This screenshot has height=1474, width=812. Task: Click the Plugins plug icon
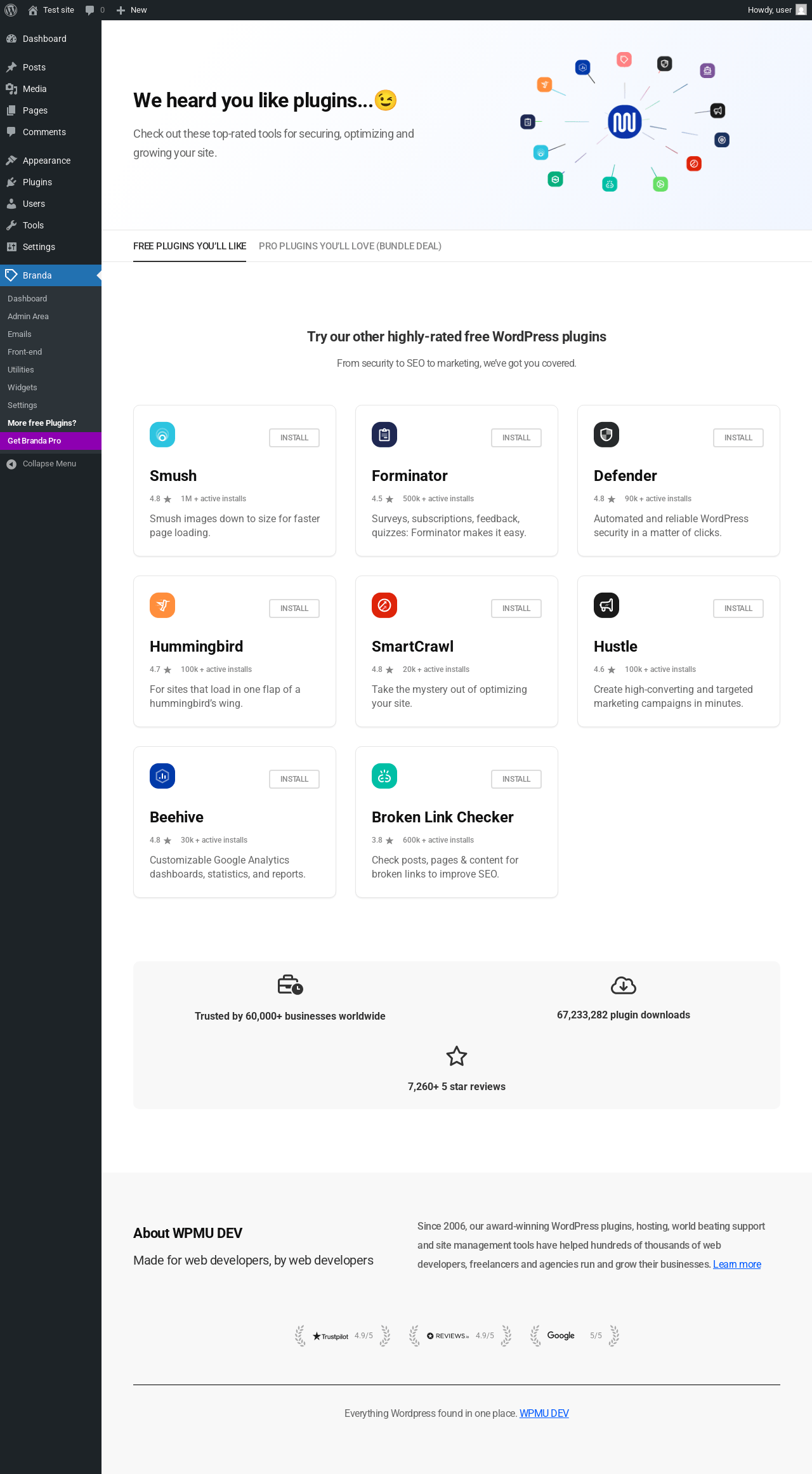[x=11, y=182]
